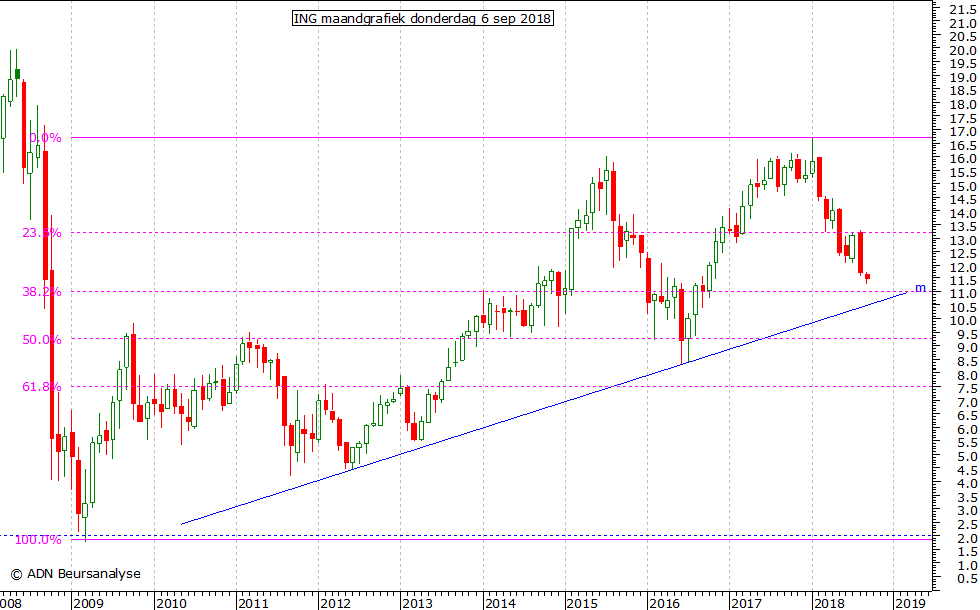
Task: Click the chart title 'ING maandgrafiek donderdag 6 sep 2018'
Action: click(423, 19)
